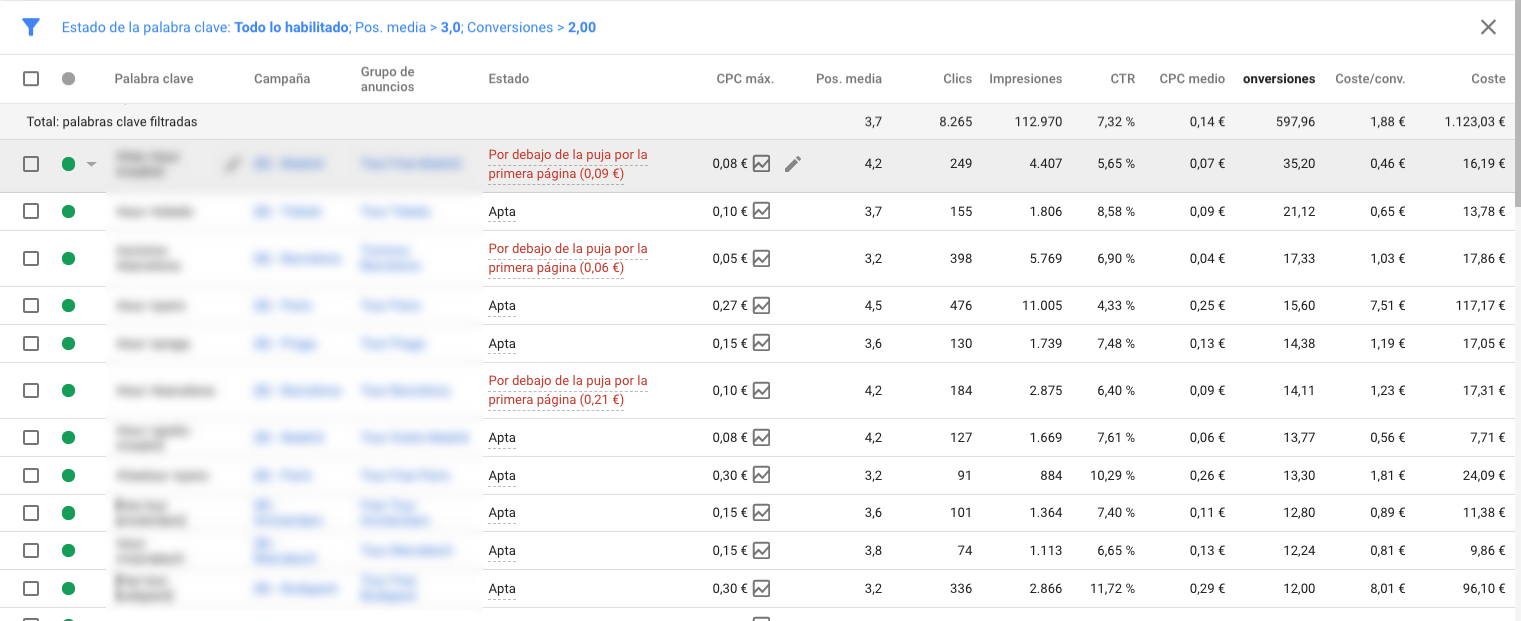Viewport: 1521px width, 621px height.
Task: Check the row with 476 clicks
Action: click(31, 305)
